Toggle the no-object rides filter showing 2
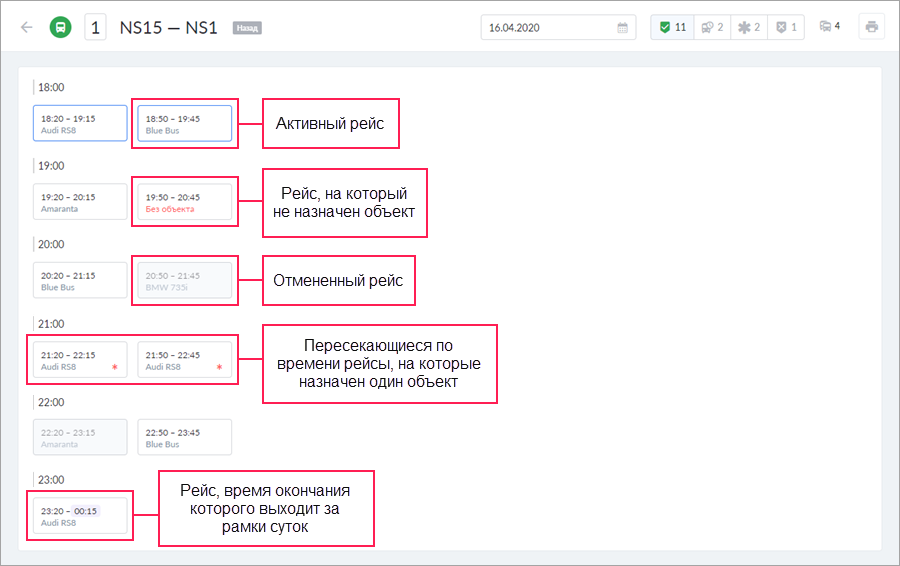The image size is (900, 566). click(x=712, y=27)
